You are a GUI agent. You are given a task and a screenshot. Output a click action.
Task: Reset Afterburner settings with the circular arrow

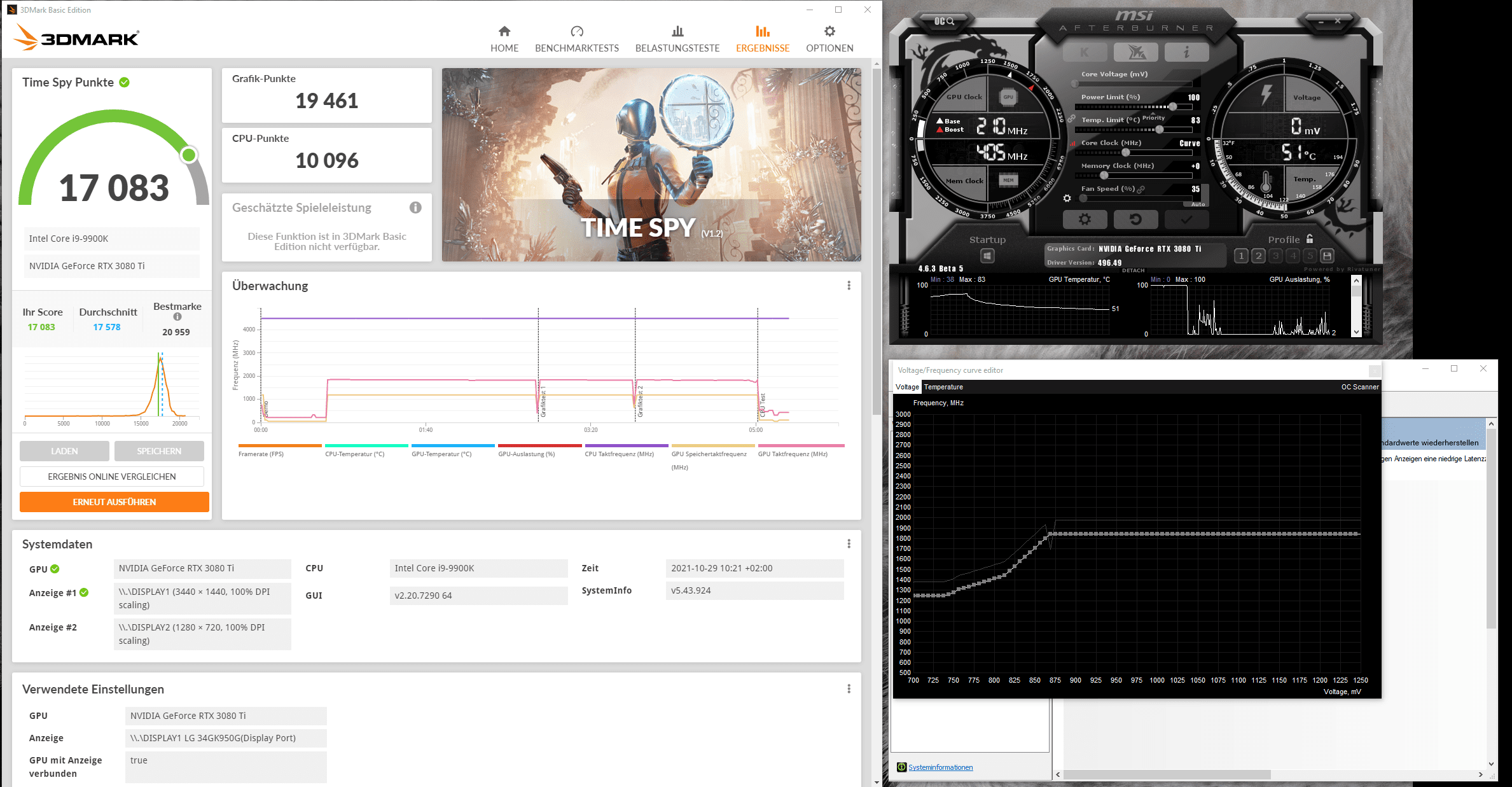coord(1135,219)
